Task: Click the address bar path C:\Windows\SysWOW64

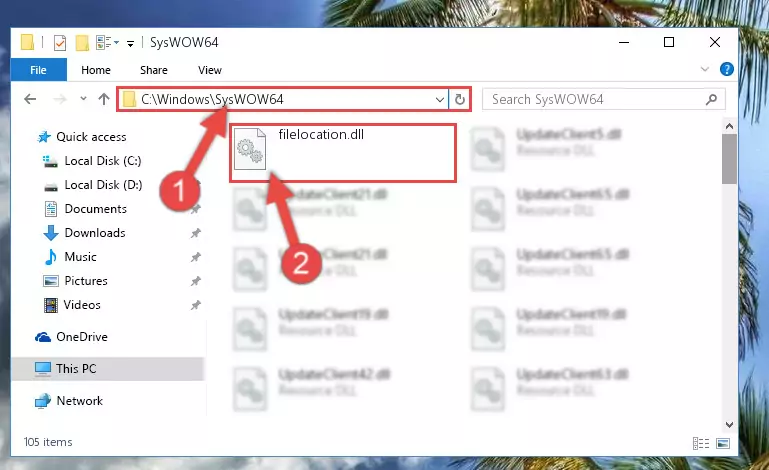Action: 212,100
